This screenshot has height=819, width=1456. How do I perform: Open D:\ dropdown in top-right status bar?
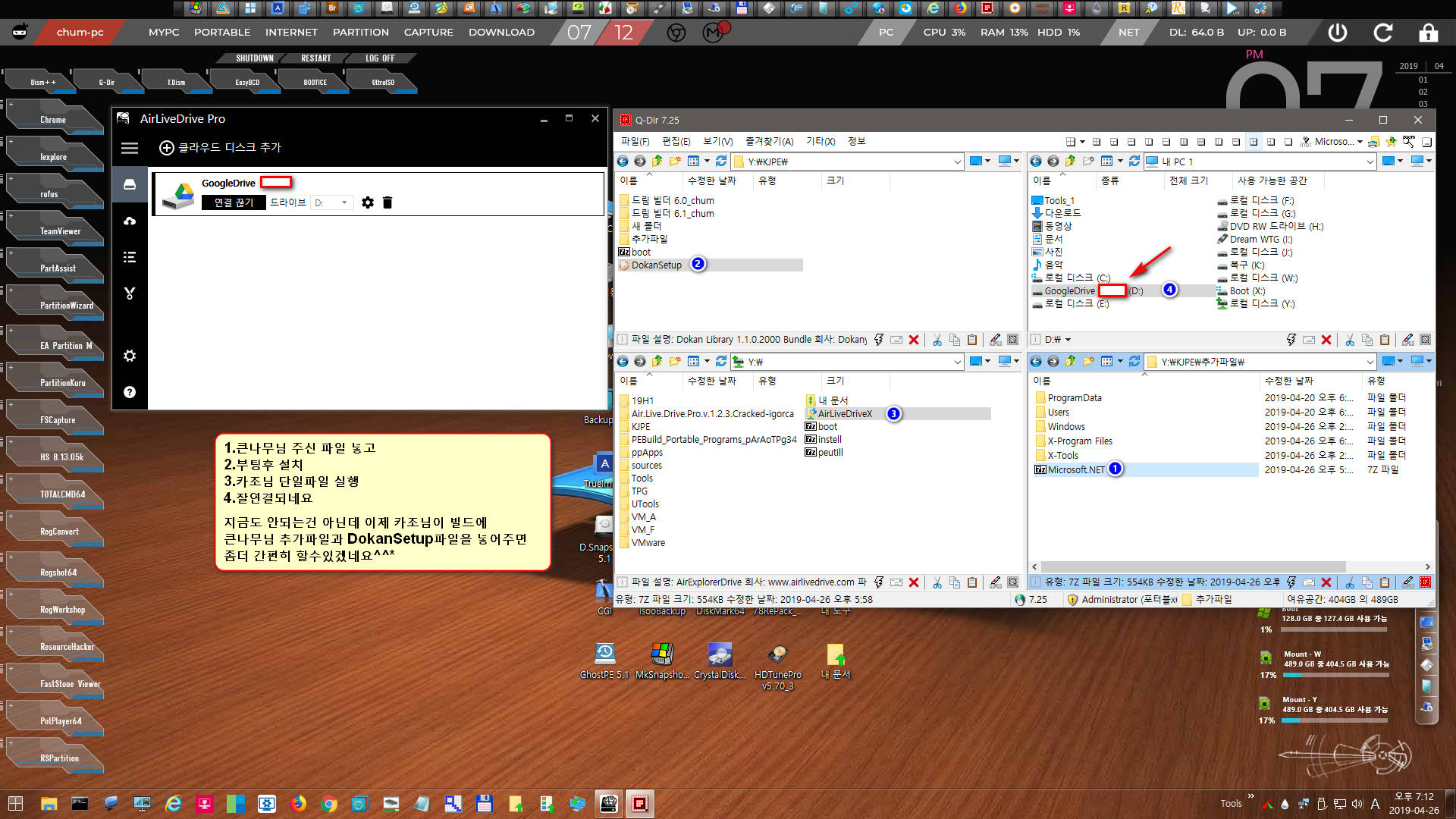1068,340
